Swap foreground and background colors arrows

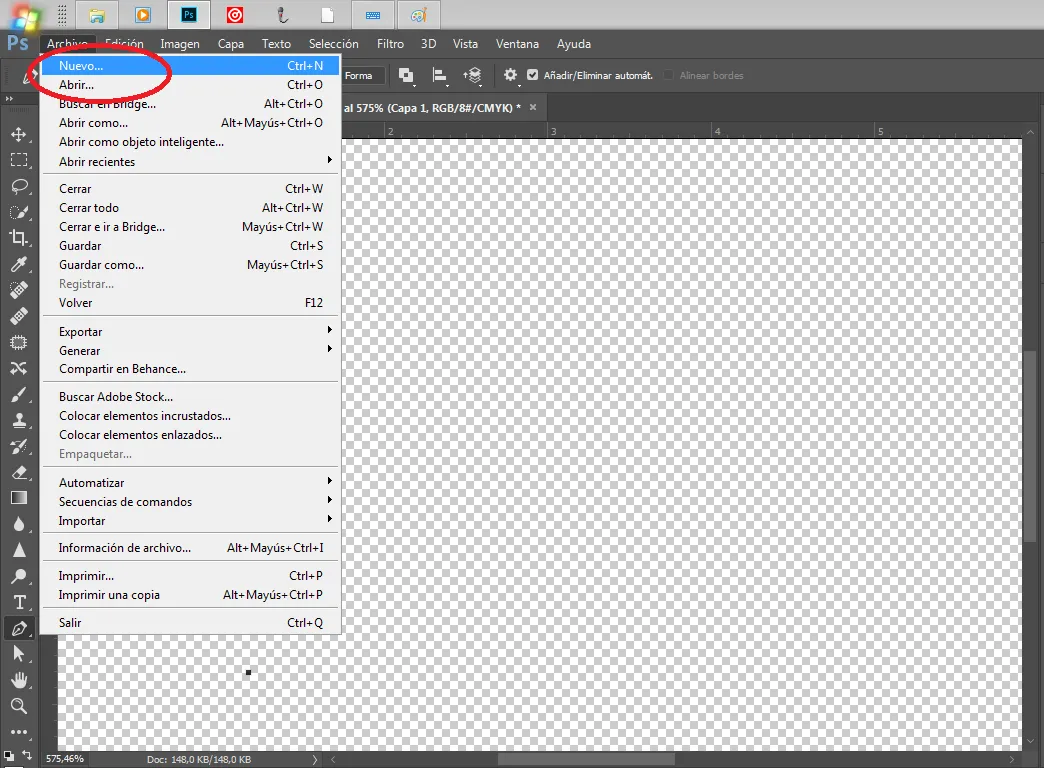pyautogui.click(x=27, y=755)
